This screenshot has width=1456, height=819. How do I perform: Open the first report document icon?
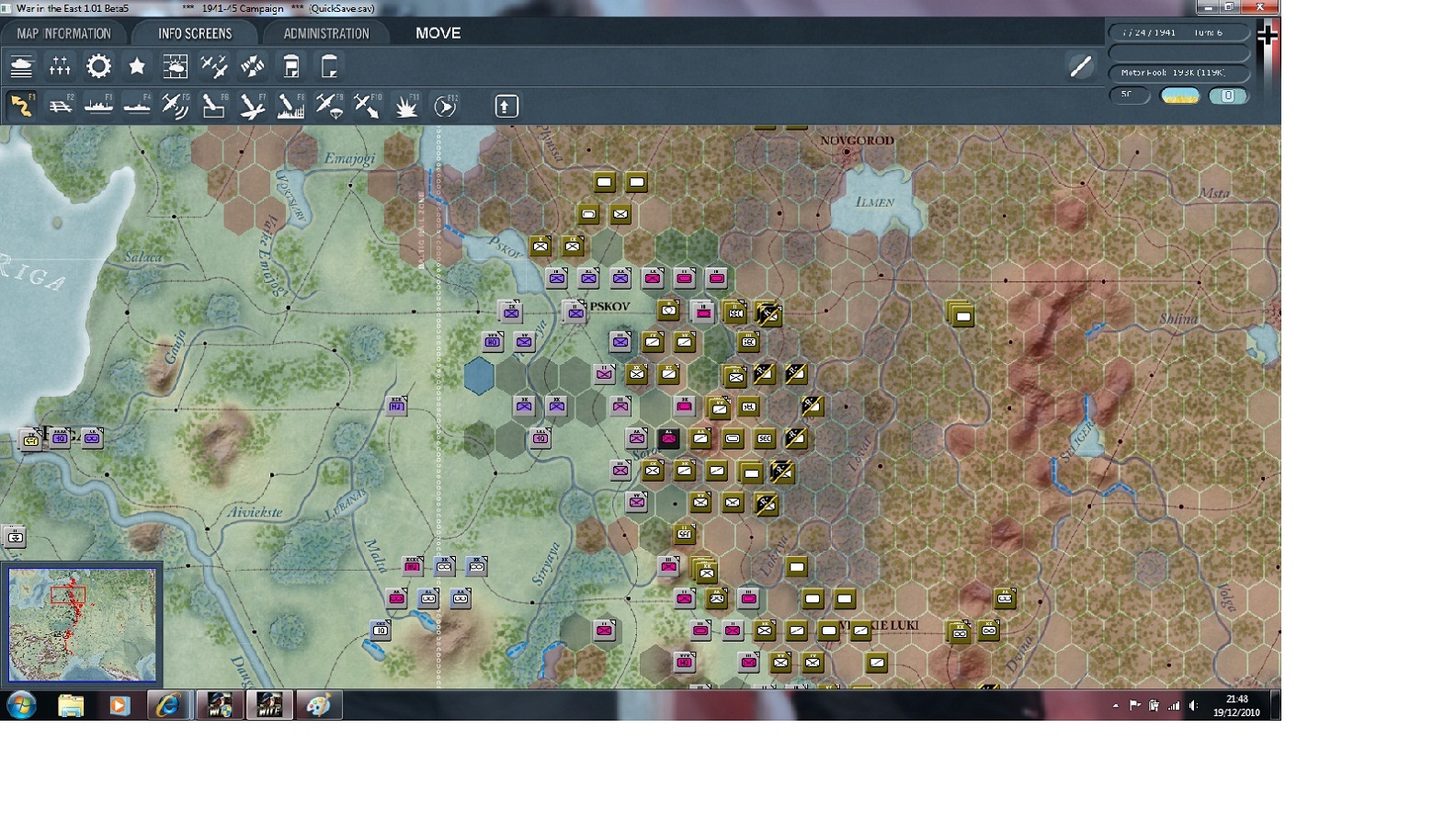click(291, 66)
